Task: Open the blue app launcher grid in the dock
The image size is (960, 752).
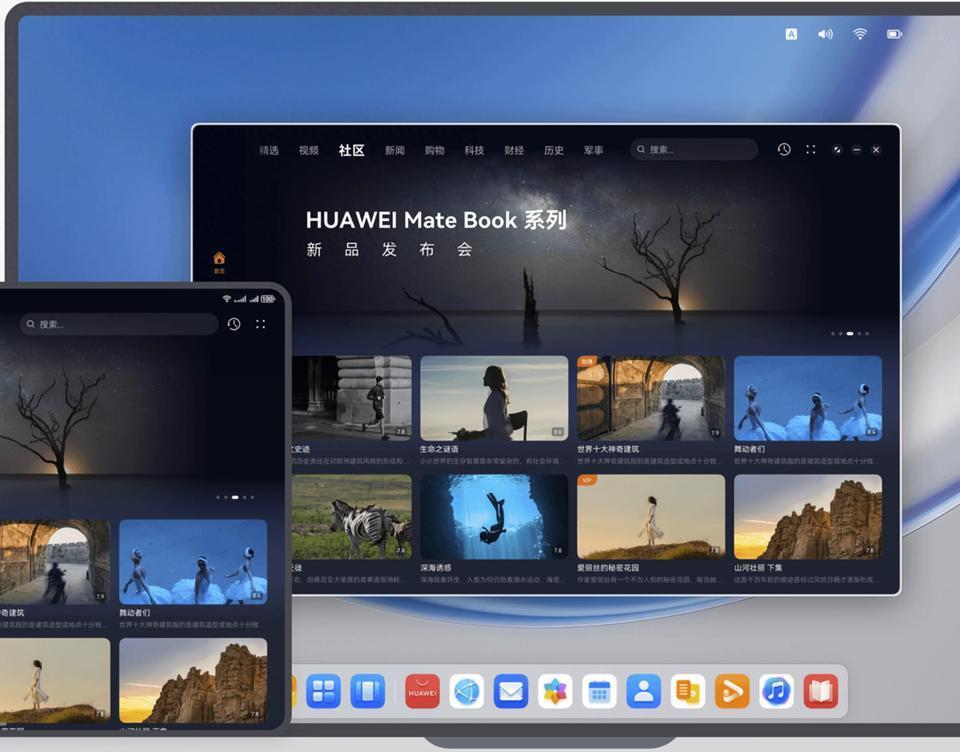Action: coord(323,691)
